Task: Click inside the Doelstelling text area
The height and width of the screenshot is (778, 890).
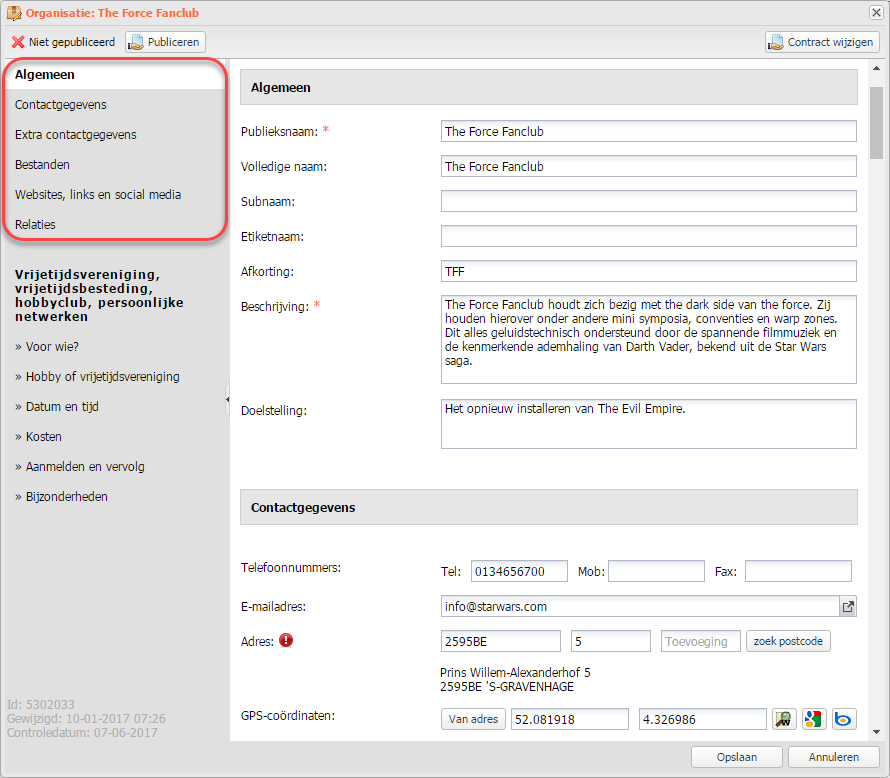Action: tap(648, 424)
